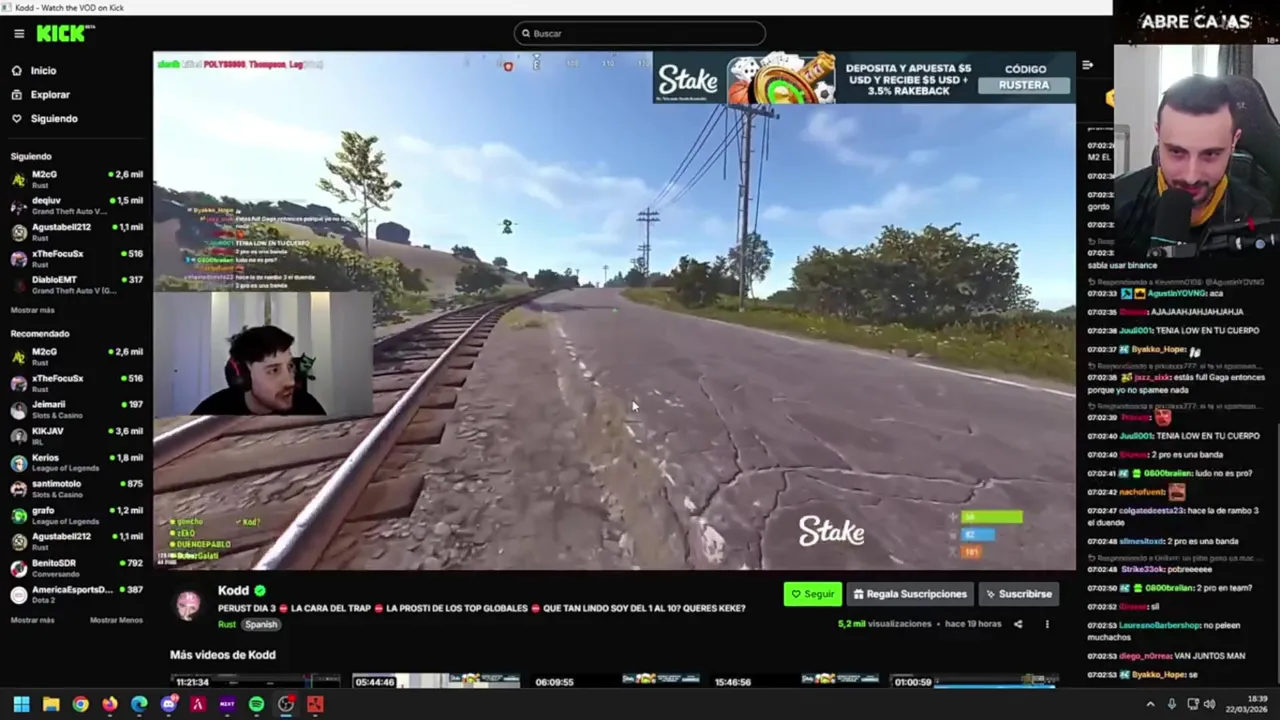The height and width of the screenshot is (720, 1280).
Task: Expand Mostrar más under Recomendado list
Action: 33,620
